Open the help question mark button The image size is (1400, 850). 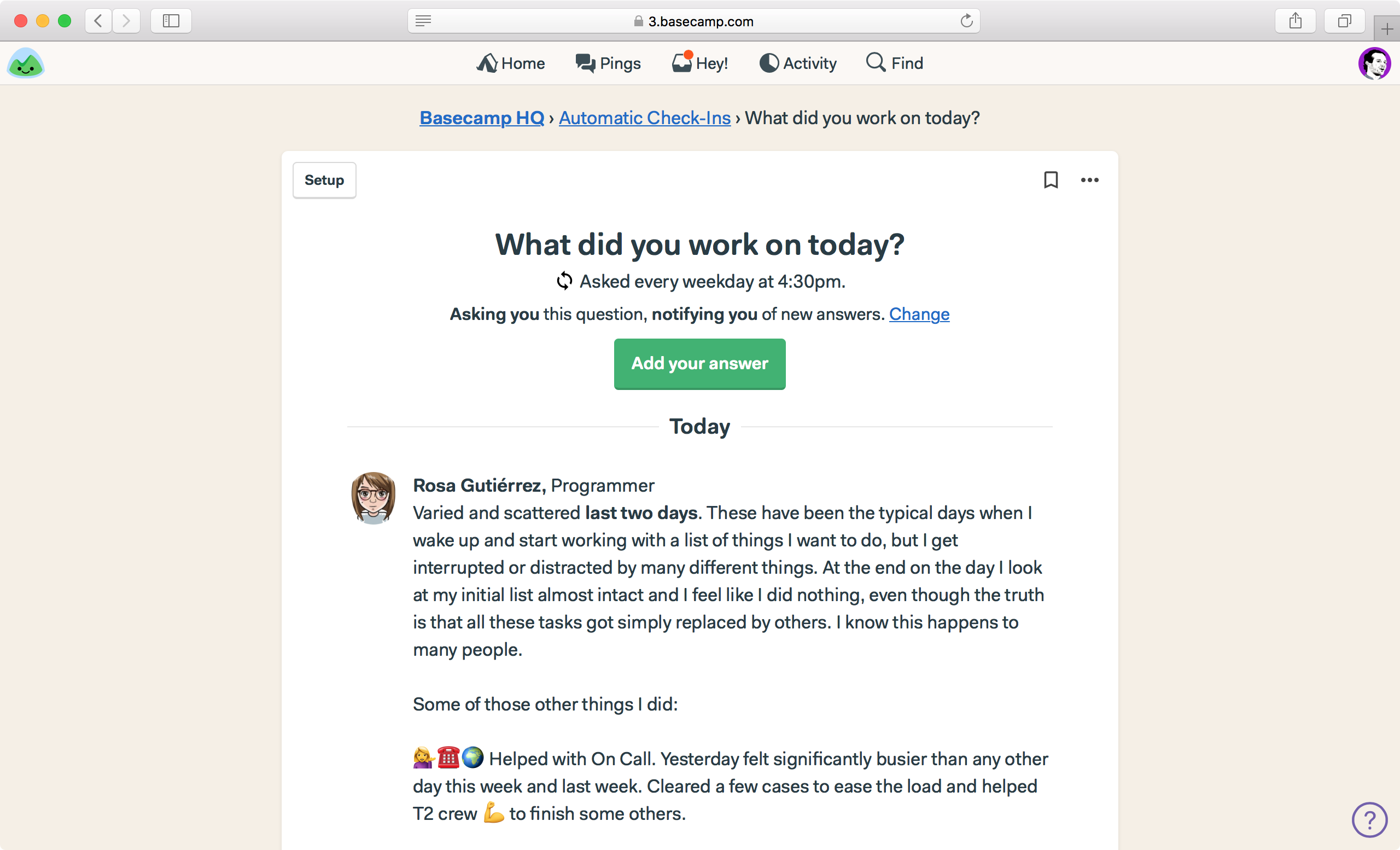(x=1369, y=819)
